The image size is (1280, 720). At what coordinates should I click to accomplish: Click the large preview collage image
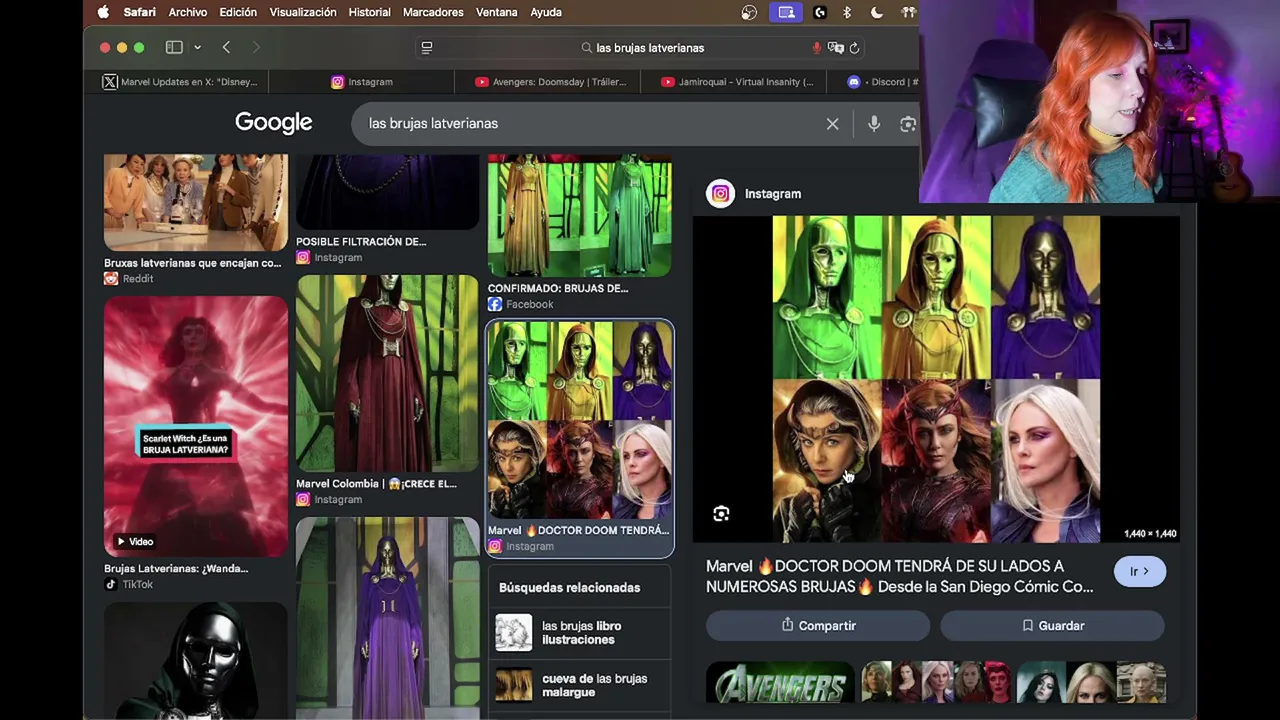pos(936,379)
